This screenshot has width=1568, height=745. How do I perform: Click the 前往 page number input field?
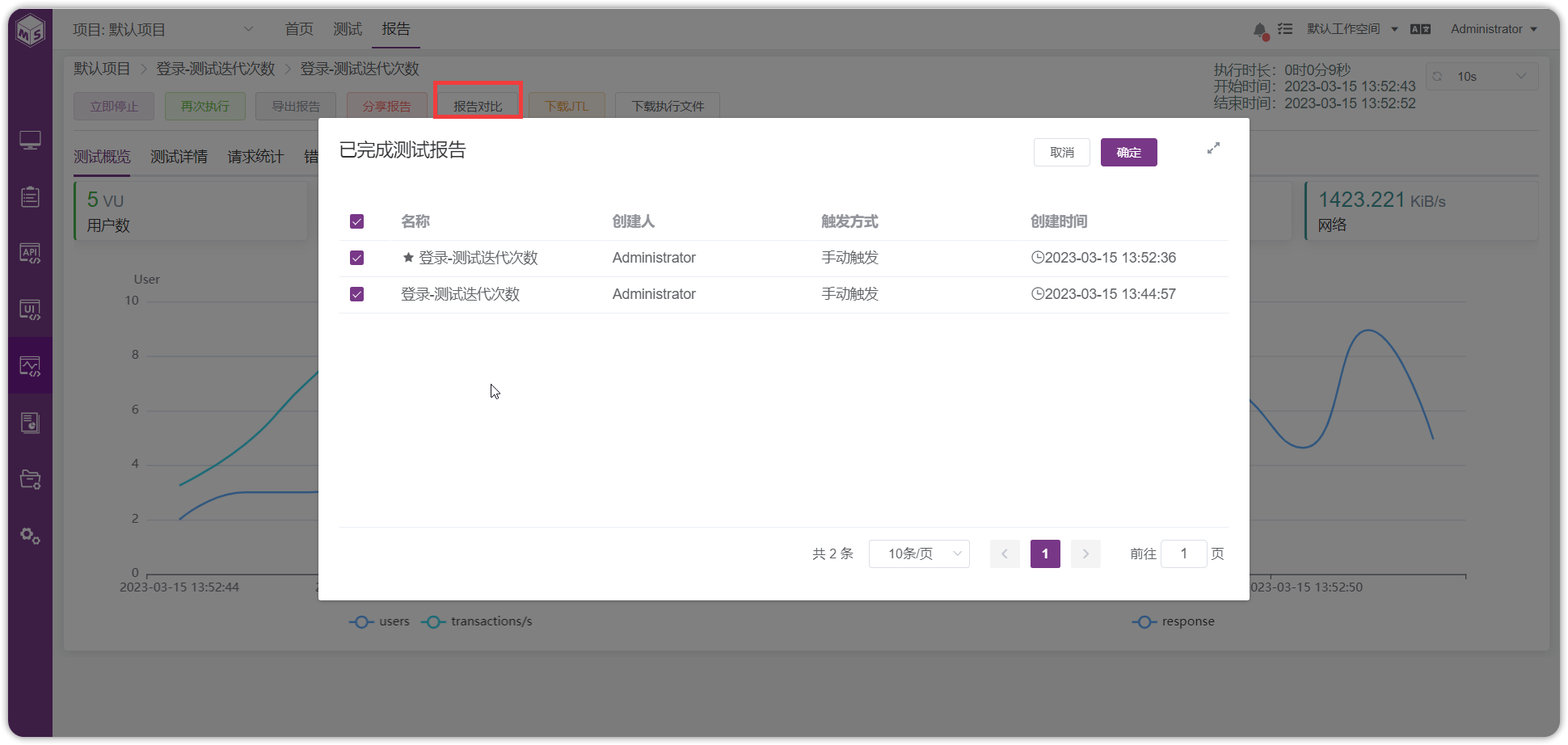tap(1184, 554)
